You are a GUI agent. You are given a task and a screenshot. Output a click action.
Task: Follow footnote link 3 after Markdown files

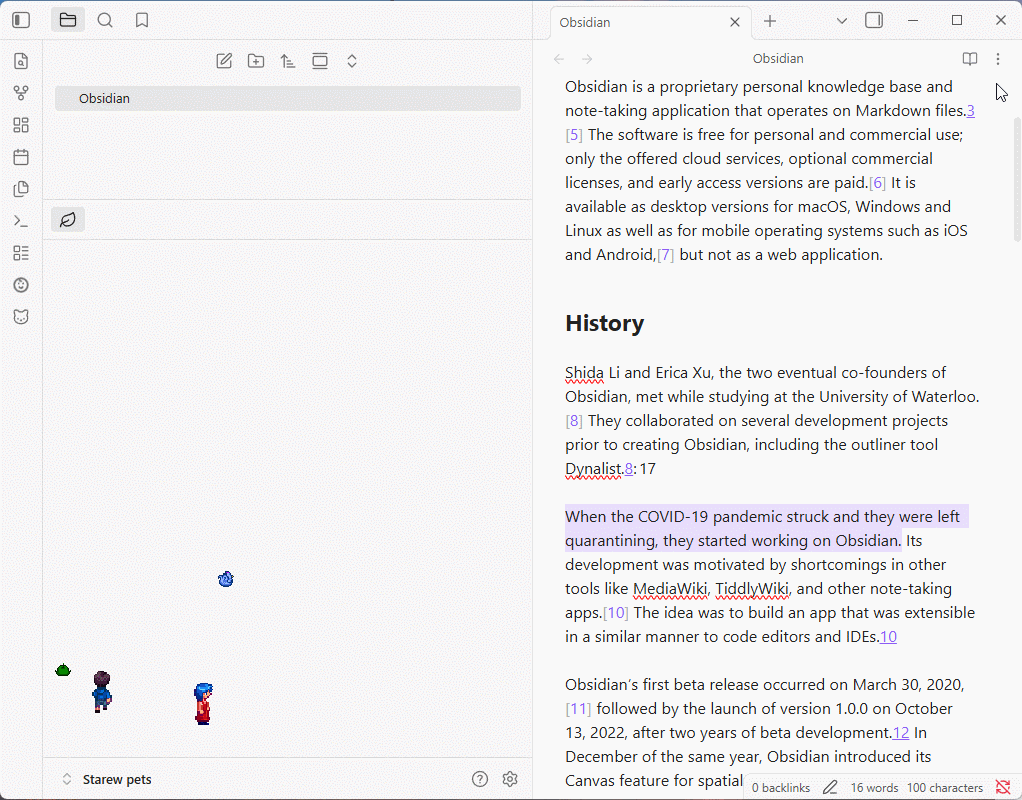click(x=971, y=111)
